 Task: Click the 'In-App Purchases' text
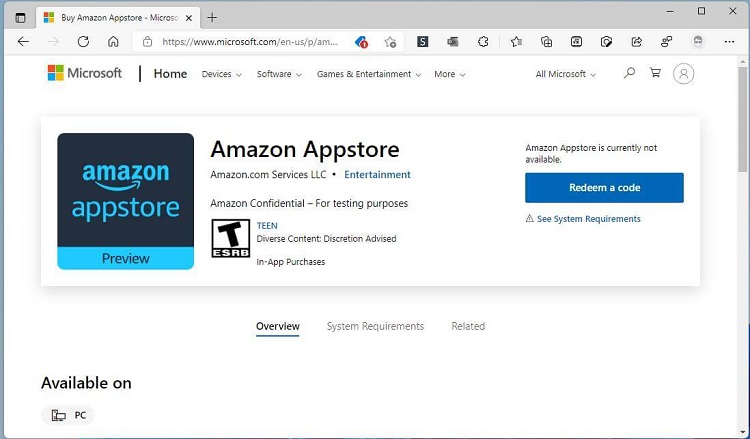click(x=291, y=262)
